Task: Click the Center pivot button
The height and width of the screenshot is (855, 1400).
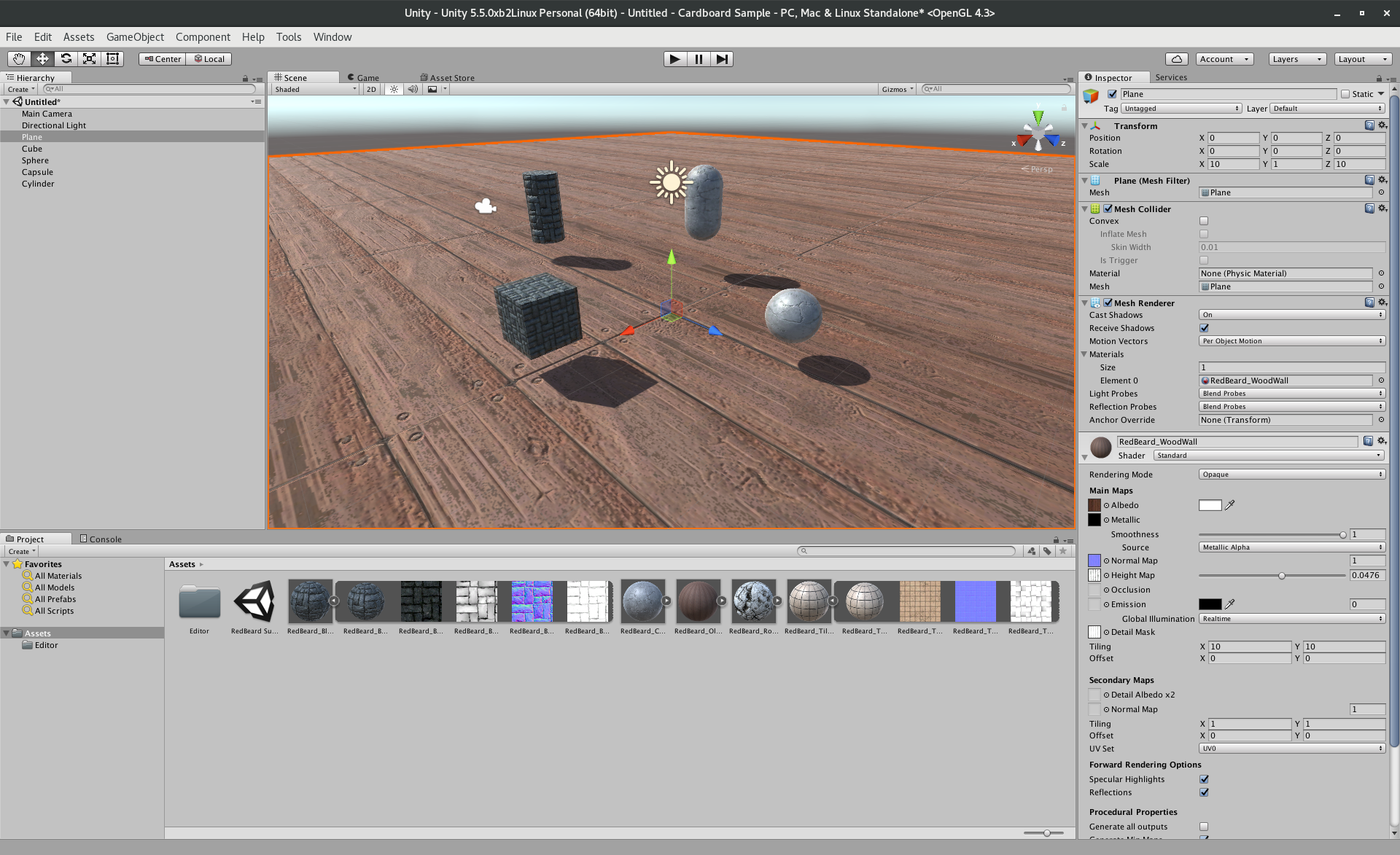Action: (162, 59)
